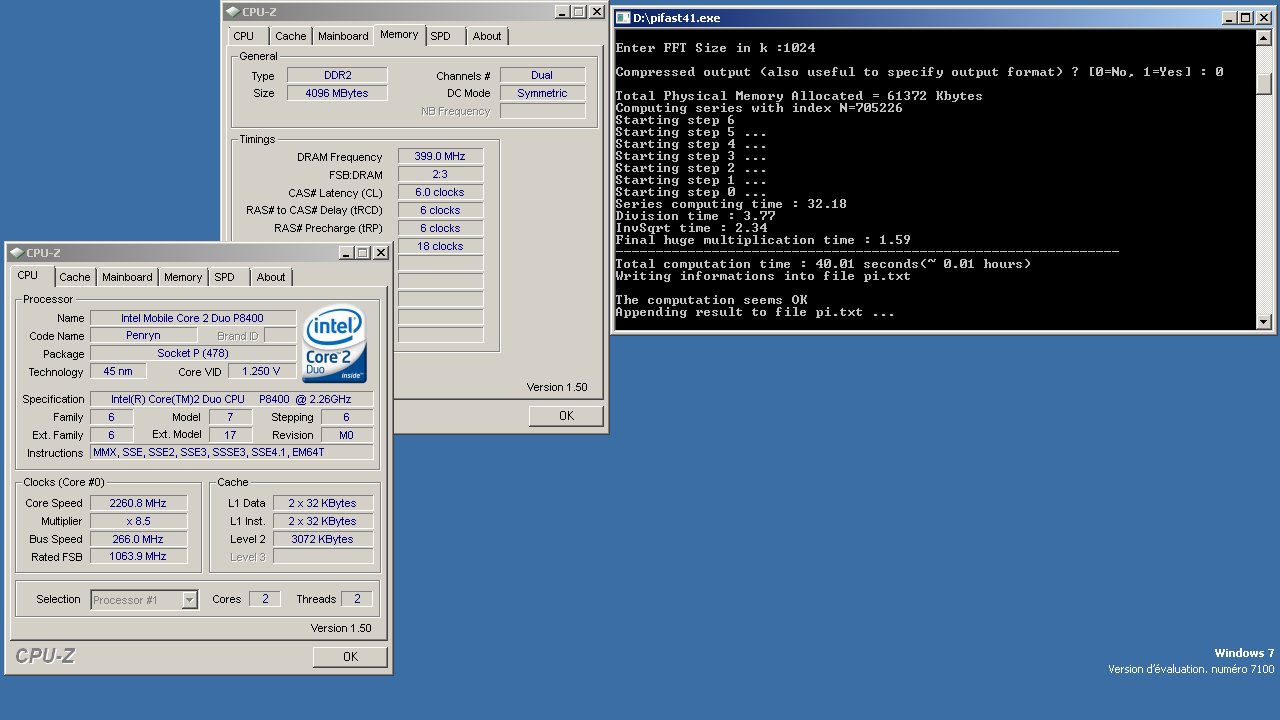Click the Core VID value 1.250 V
The height and width of the screenshot is (720, 1280).
tap(262, 371)
